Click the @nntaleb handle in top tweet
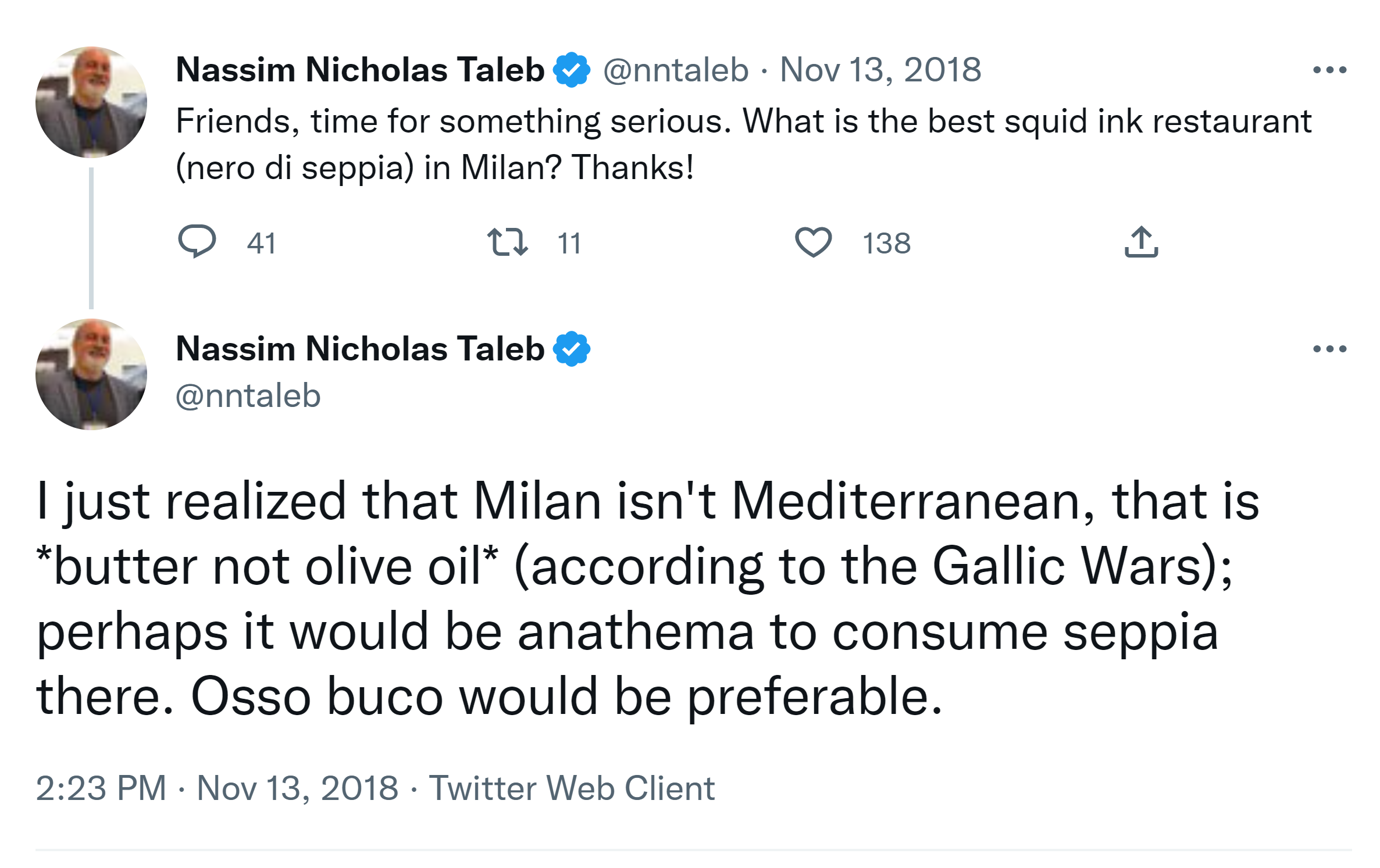The width and height of the screenshot is (1380, 868). pos(676,70)
